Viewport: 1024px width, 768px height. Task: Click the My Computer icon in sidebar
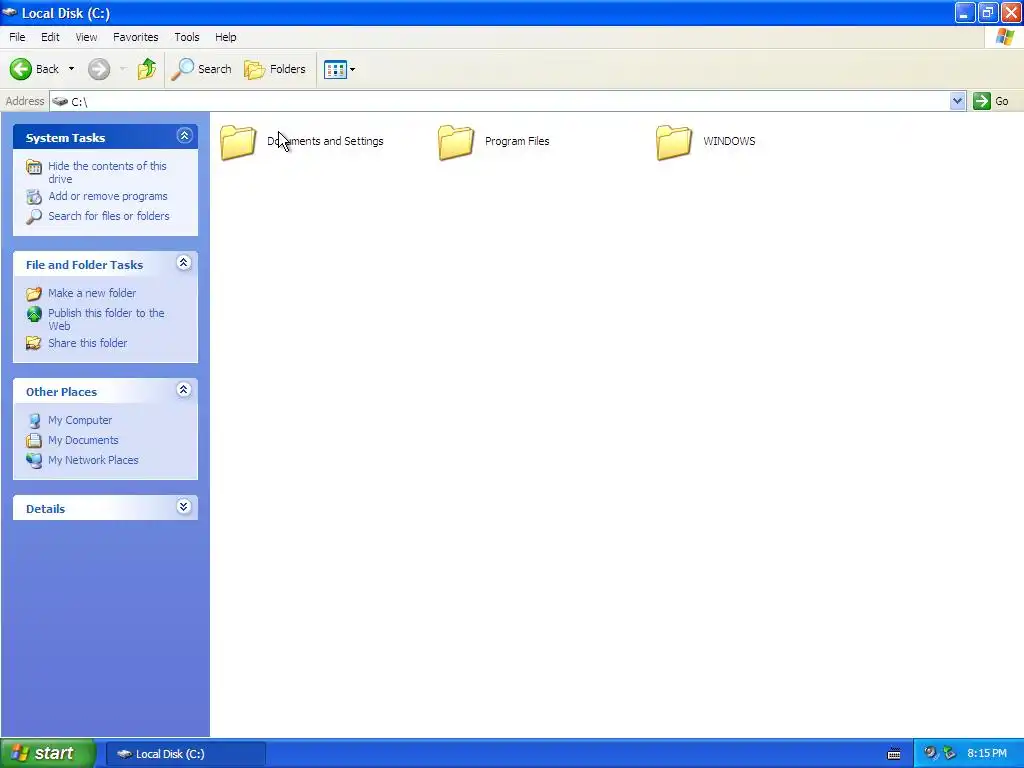(34, 421)
